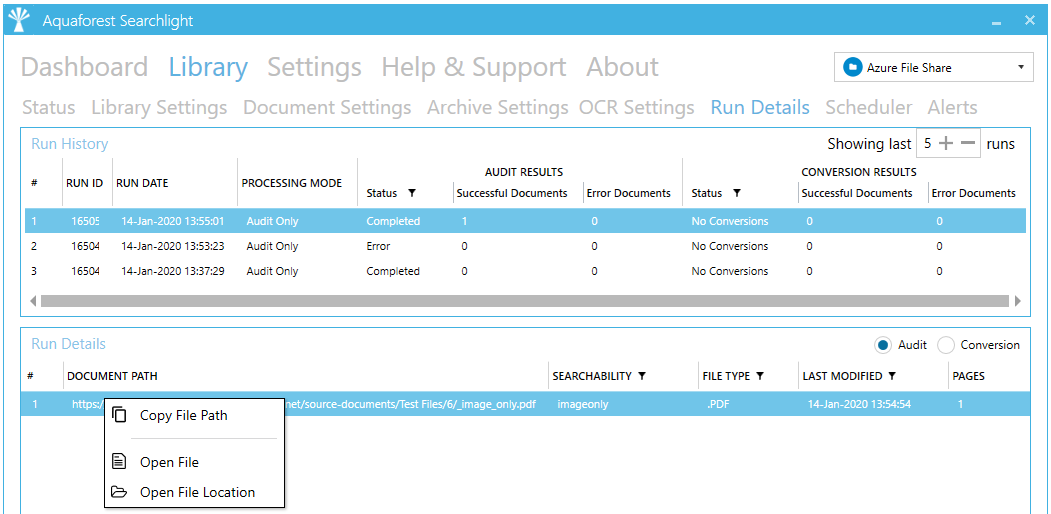Click the Aquaforest Searchlight logo icon
1051x514 pixels.
[19, 20]
